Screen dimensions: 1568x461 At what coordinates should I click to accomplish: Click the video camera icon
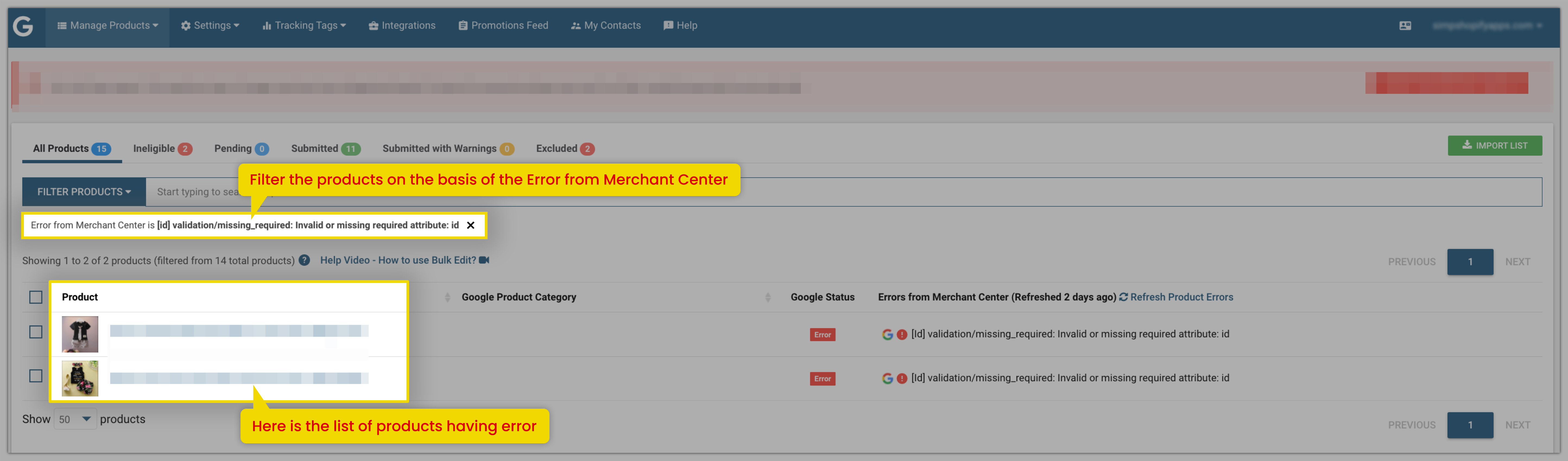click(x=484, y=260)
